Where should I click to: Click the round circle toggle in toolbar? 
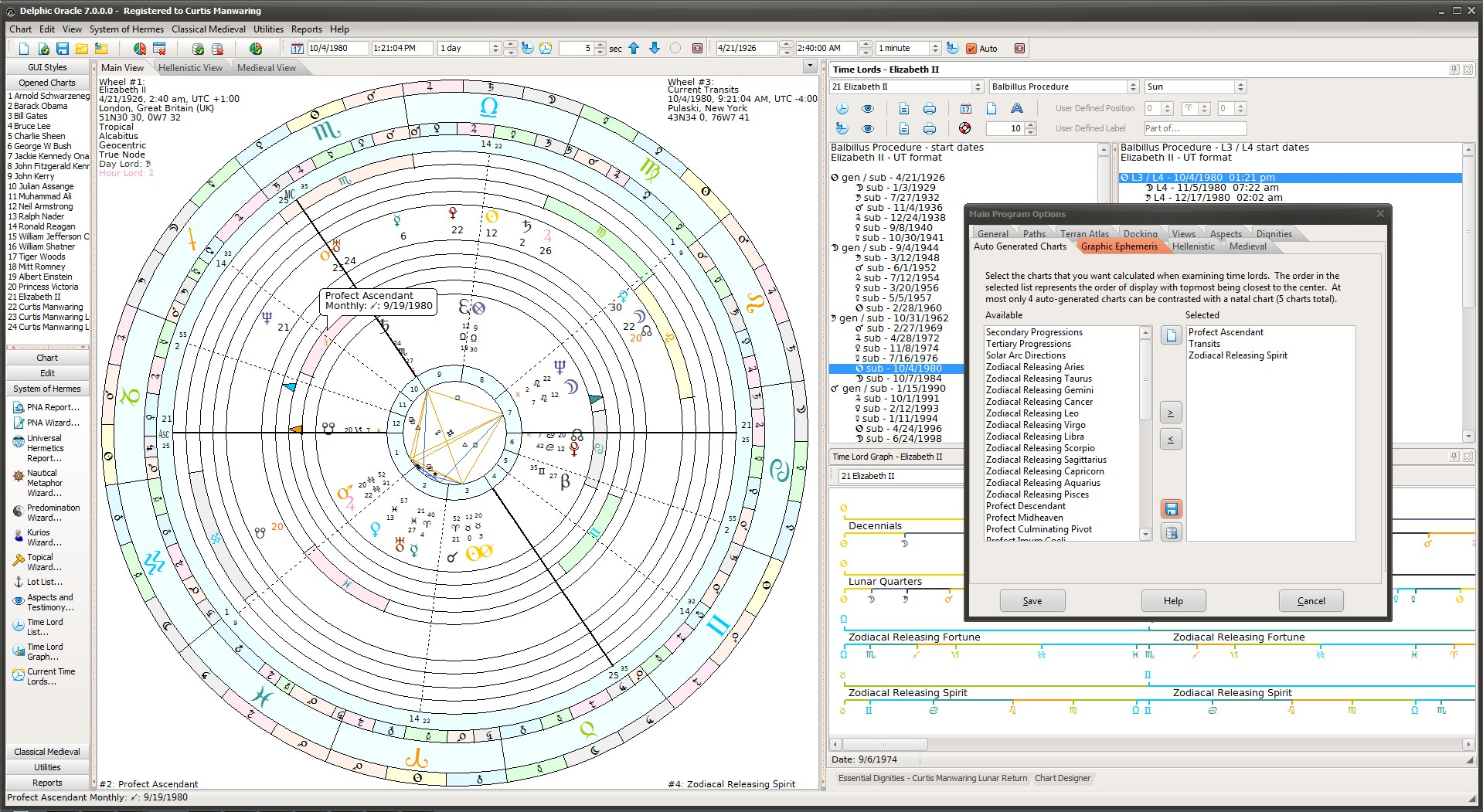tap(675, 49)
